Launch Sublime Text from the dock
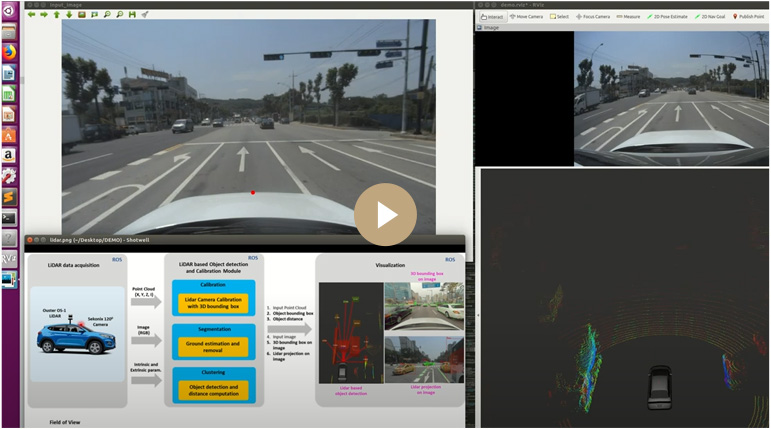The height and width of the screenshot is (429, 771). point(9,197)
